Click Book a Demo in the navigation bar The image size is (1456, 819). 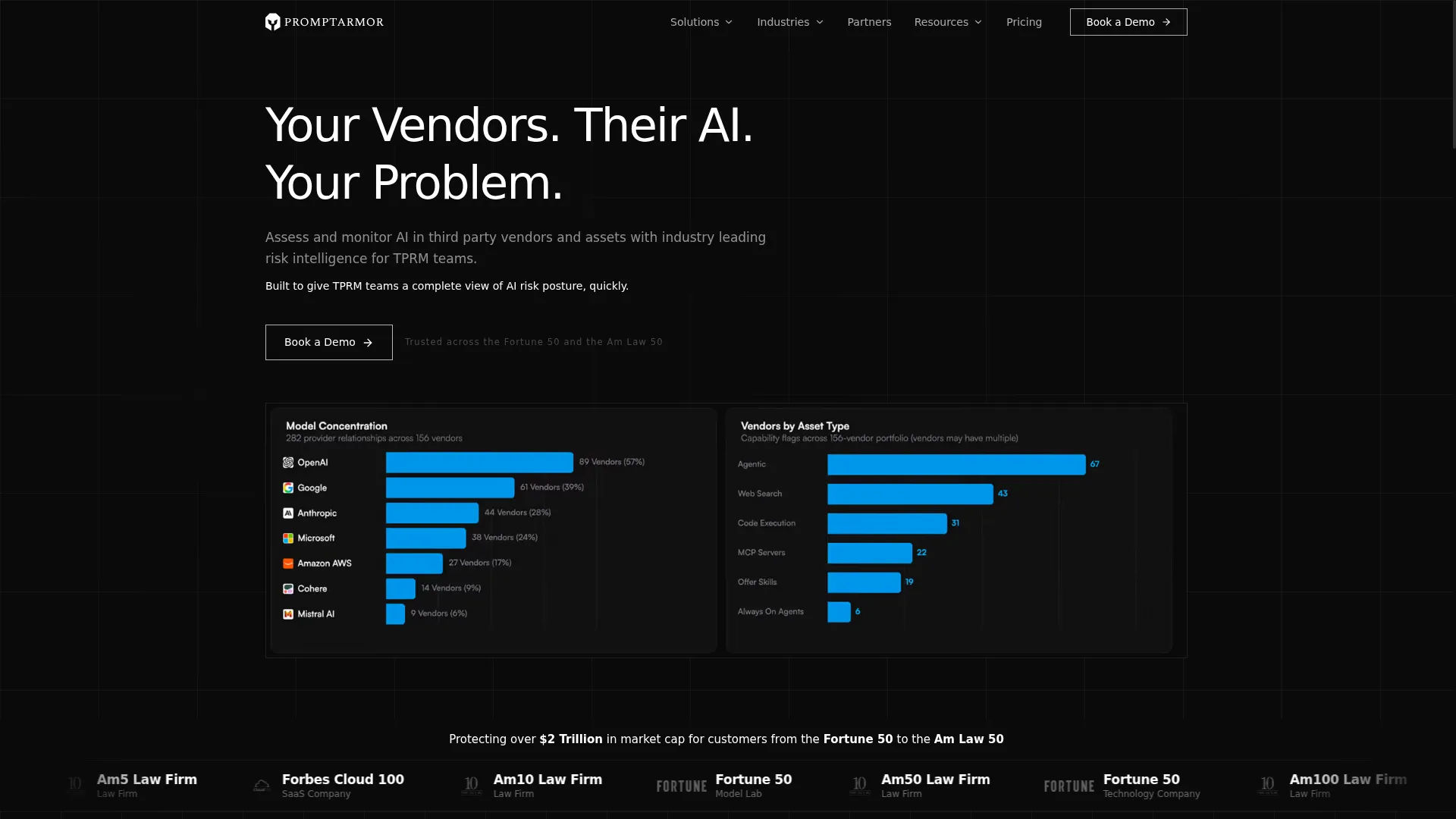click(x=1128, y=22)
